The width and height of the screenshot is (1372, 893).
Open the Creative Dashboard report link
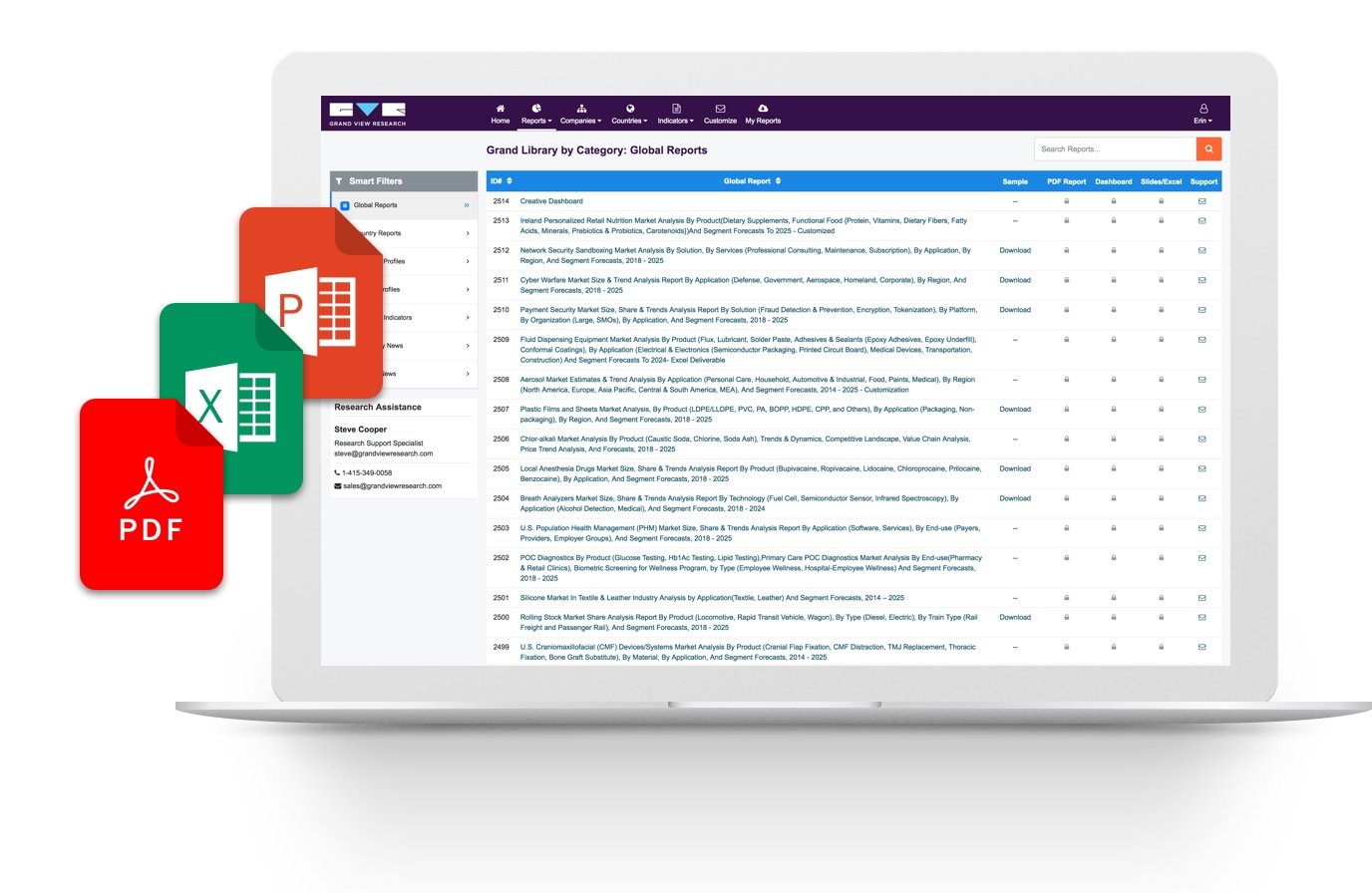[551, 200]
